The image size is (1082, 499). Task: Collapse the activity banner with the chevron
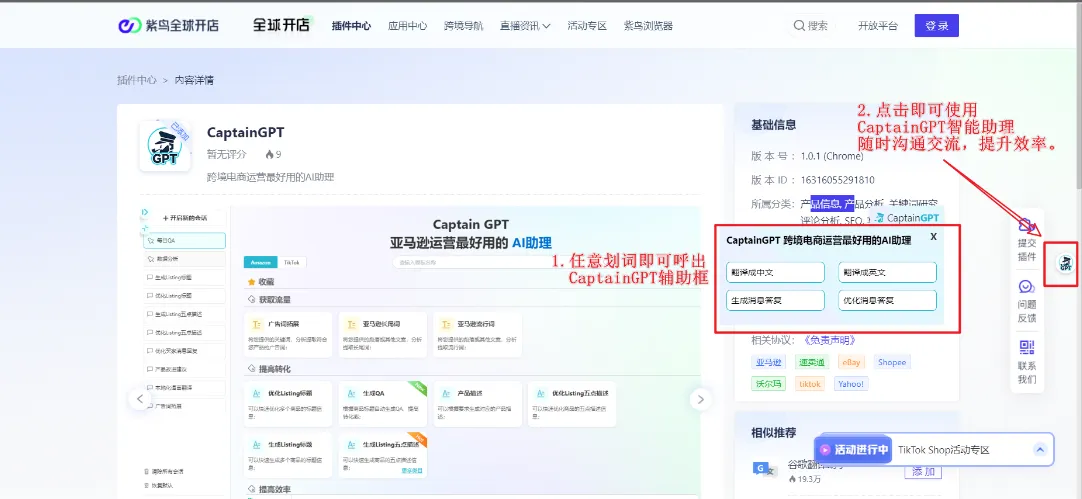point(1040,450)
